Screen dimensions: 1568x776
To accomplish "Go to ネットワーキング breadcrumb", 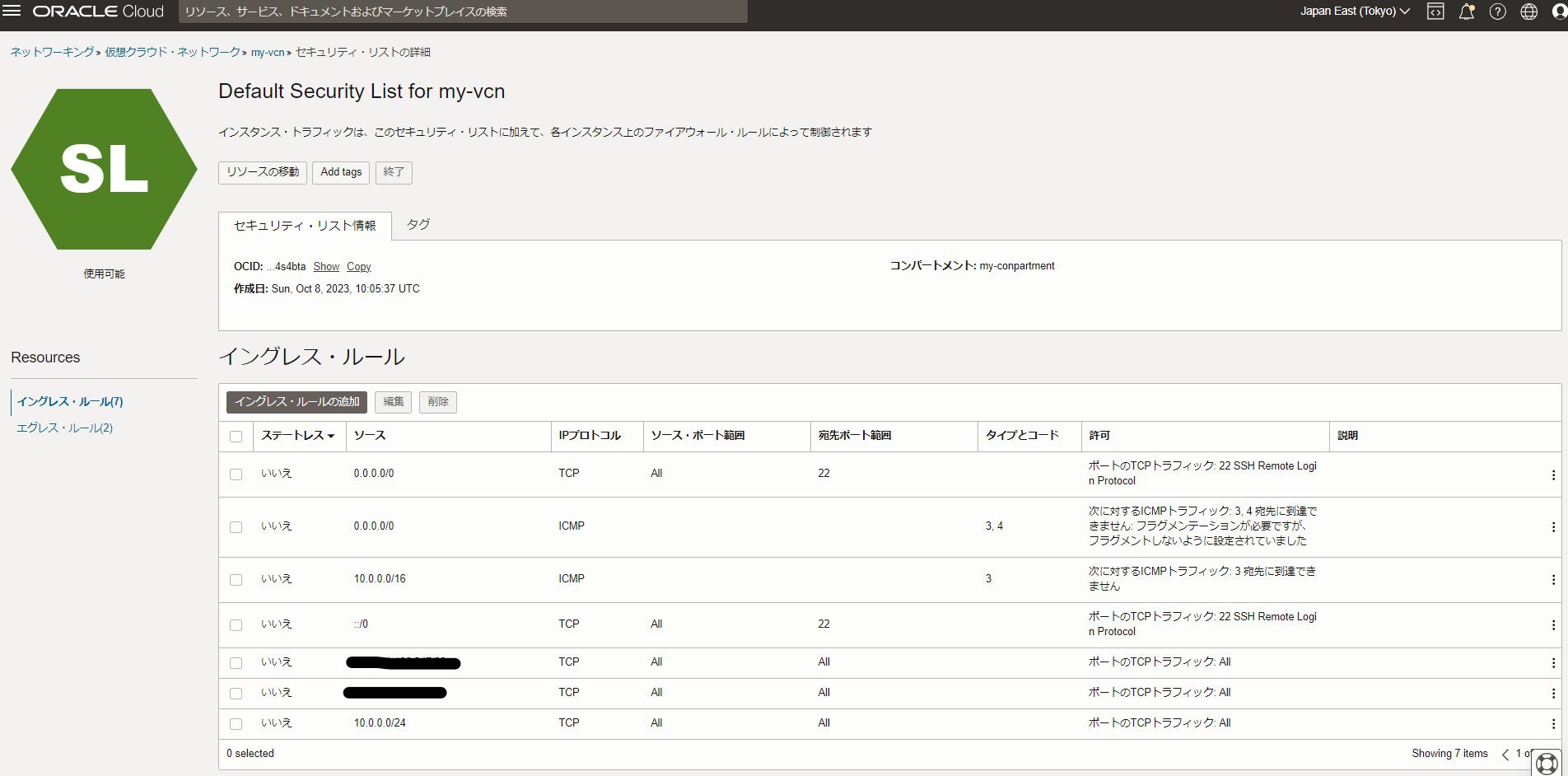I will click(53, 53).
